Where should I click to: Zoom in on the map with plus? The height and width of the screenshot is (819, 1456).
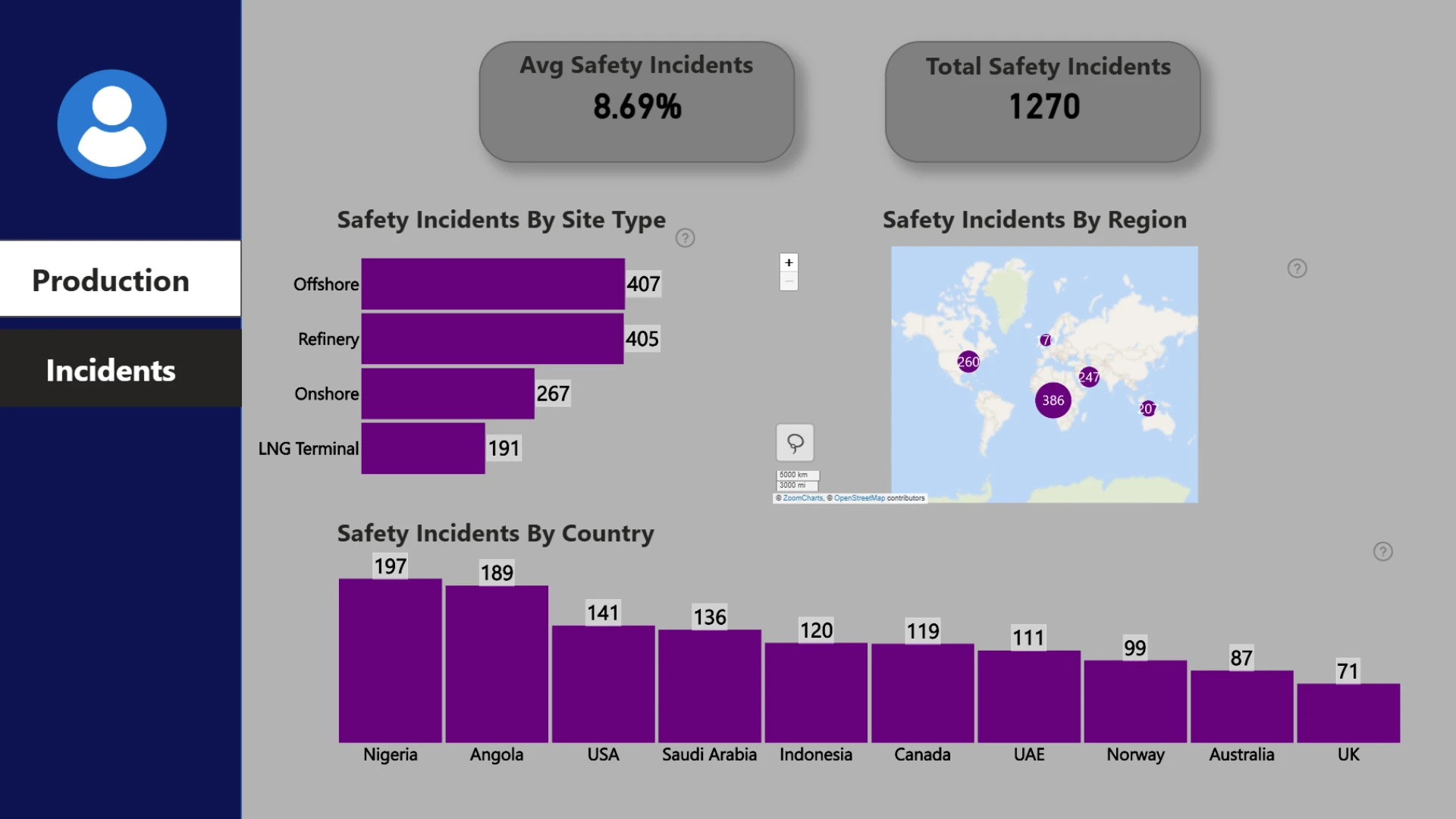tap(789, 262)
